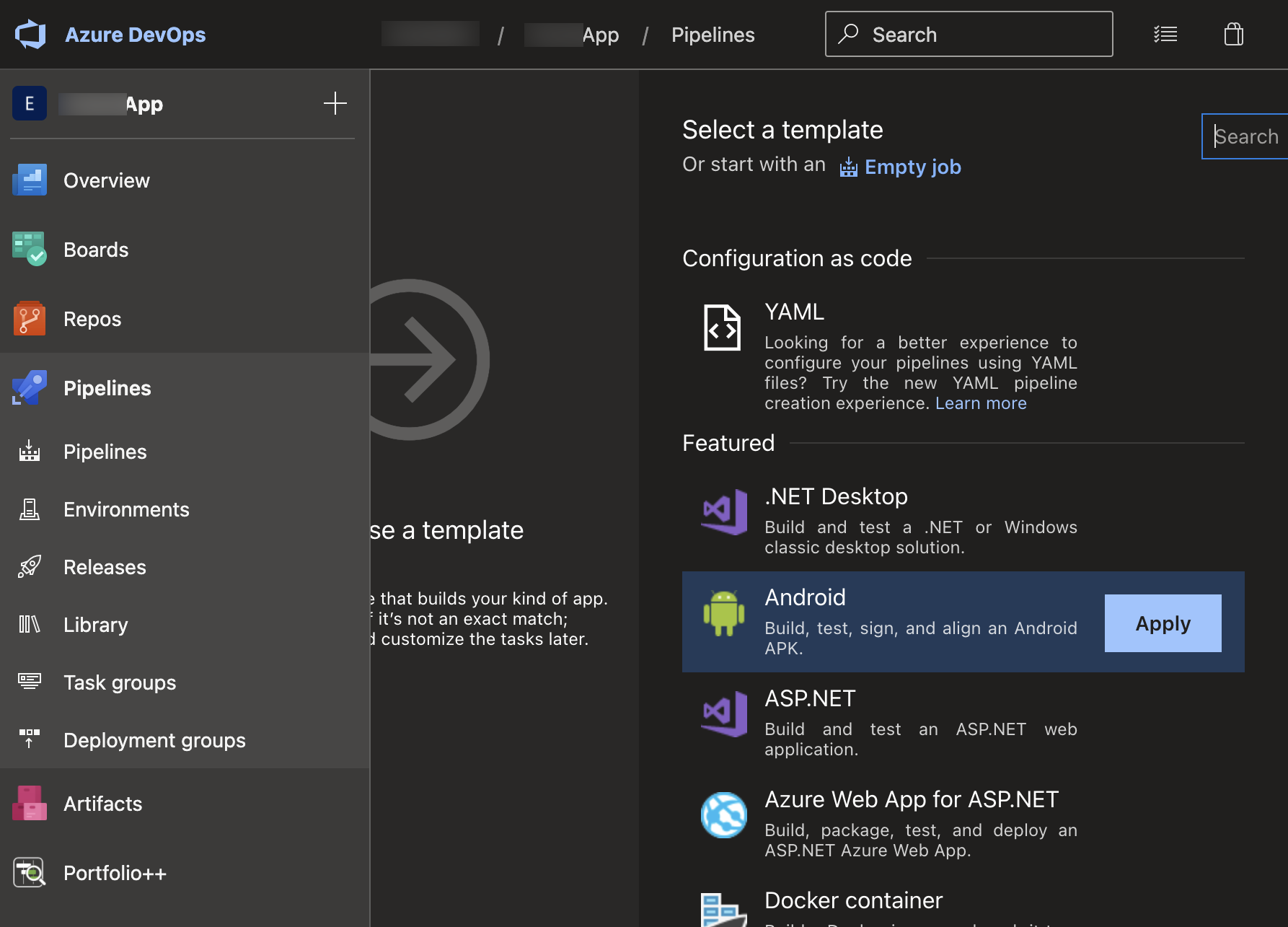Click the top Search box in header
The width and height of the screenshot is (1288, 927).
(969, 34)
